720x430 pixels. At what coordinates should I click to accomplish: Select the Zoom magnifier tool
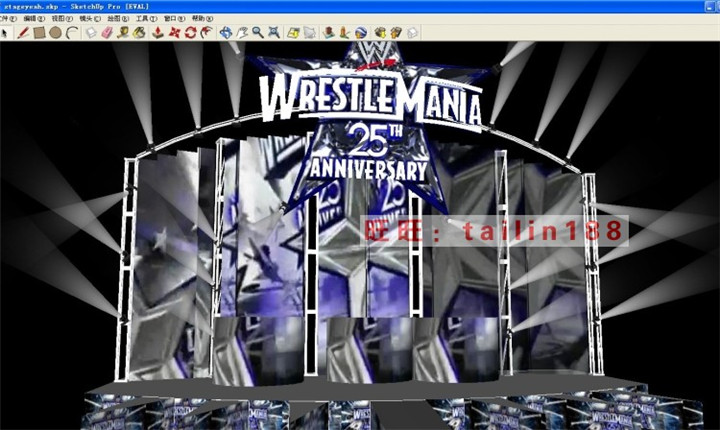258,33
